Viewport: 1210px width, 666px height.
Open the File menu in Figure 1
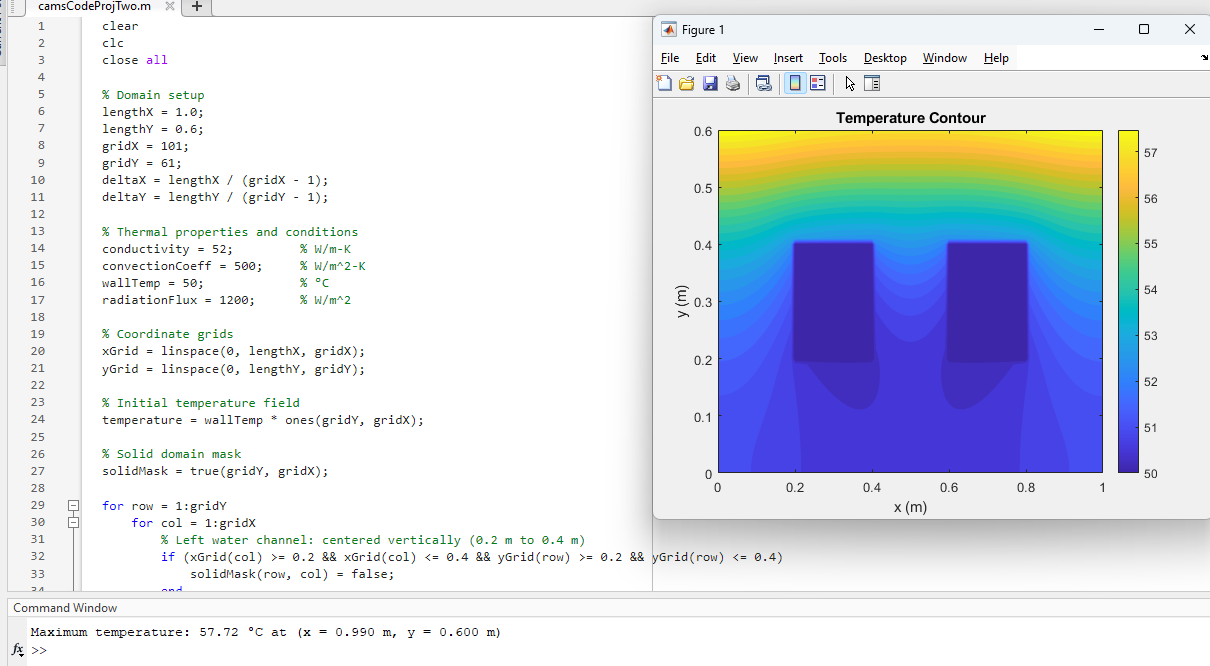670,58
